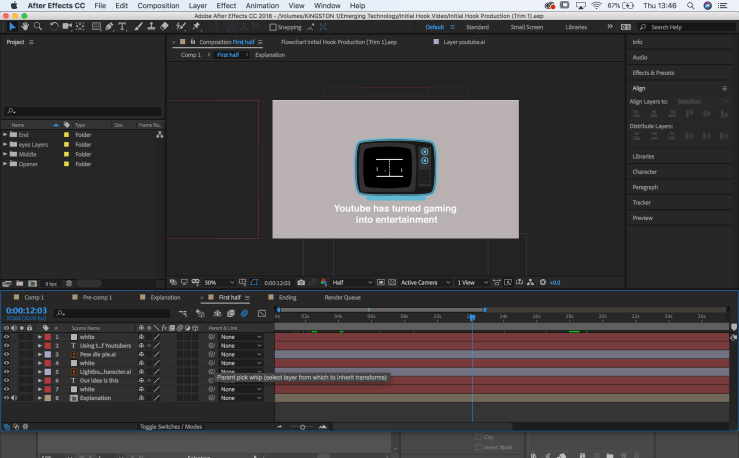Open the Composition menu
This screenshot has height=458, width=739.
point(158,6)
